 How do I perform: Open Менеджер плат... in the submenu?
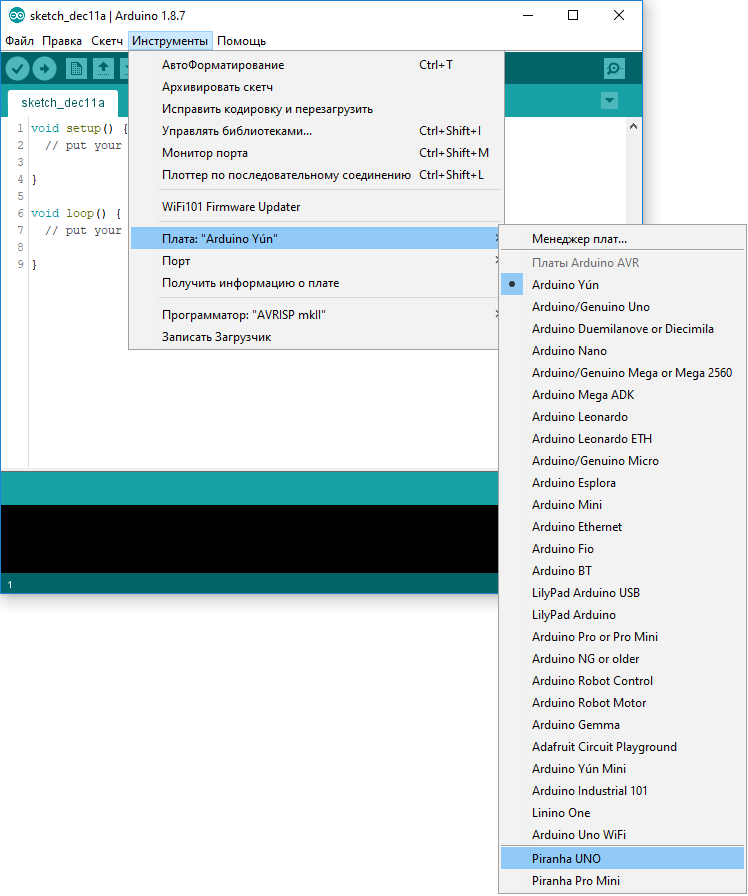pos(622,239)
